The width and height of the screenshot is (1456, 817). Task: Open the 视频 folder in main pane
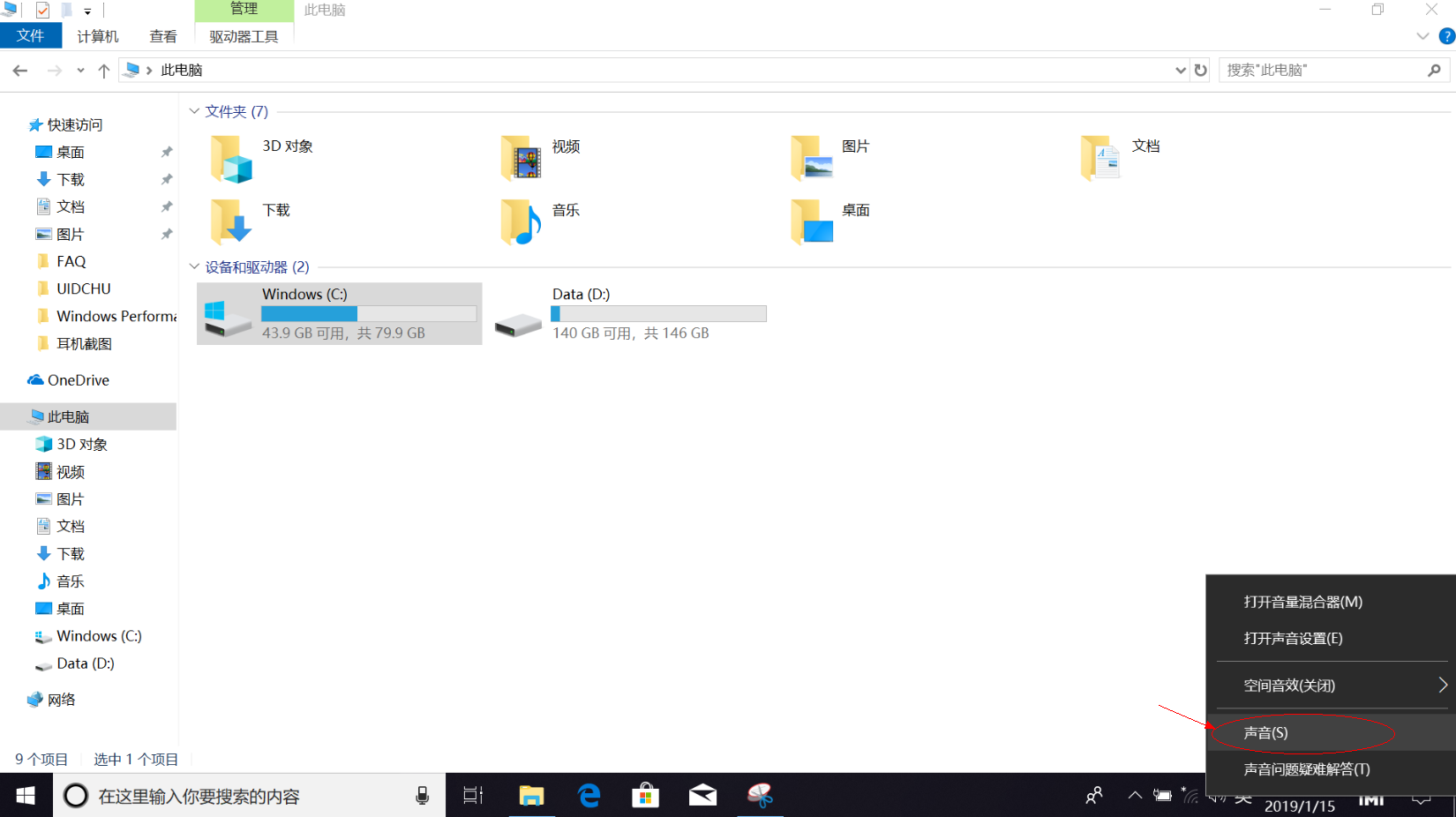pos(522,159)
